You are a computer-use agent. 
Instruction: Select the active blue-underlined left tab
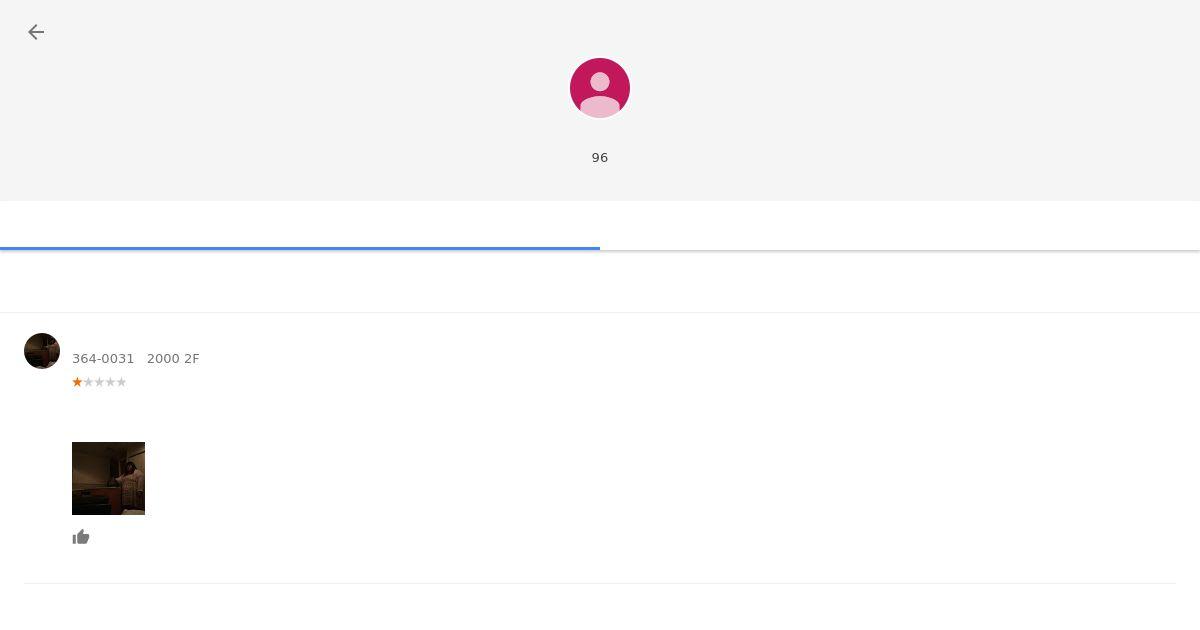pos(300,225)
